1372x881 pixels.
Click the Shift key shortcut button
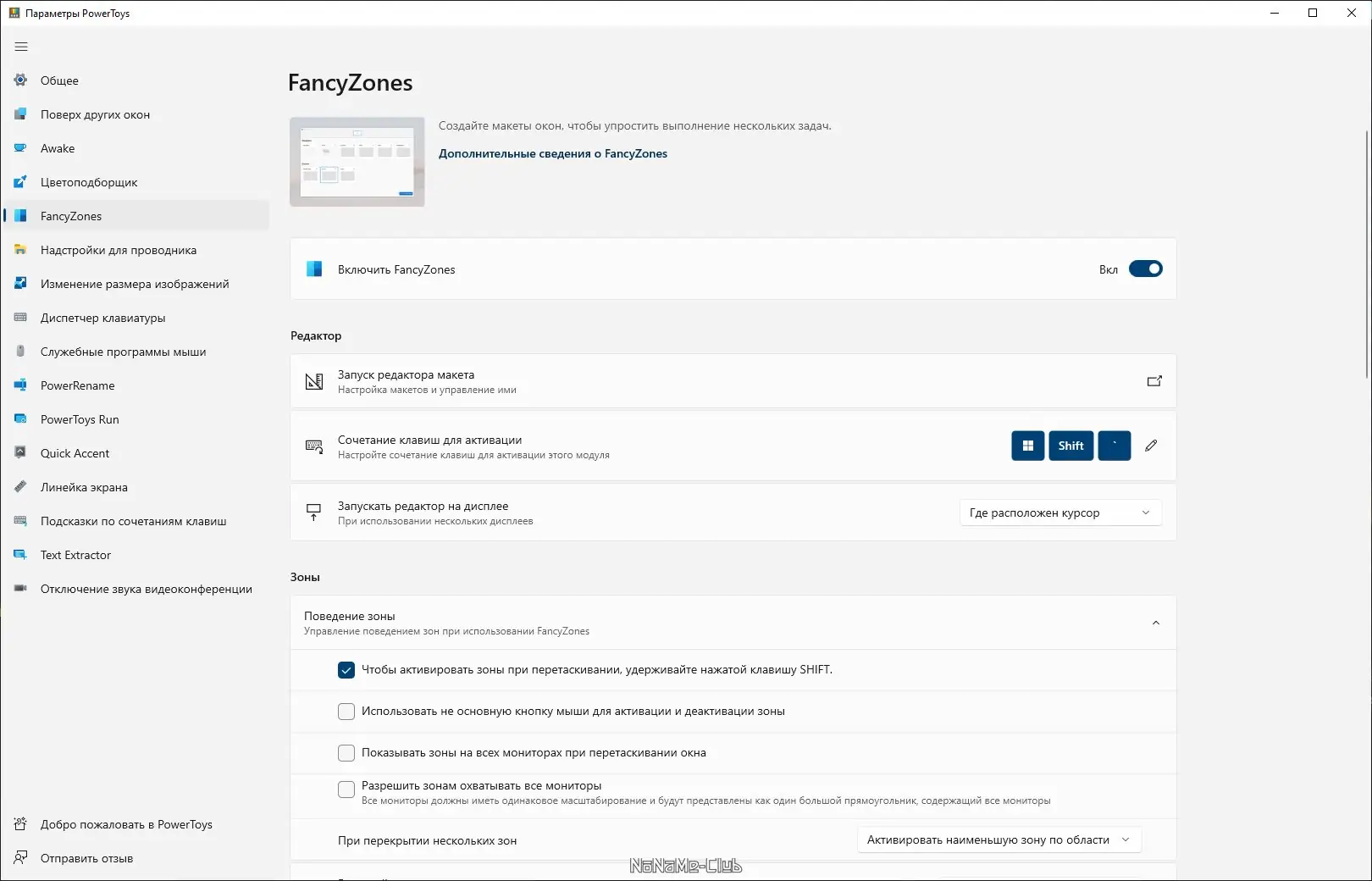(x=1070, y=446)
